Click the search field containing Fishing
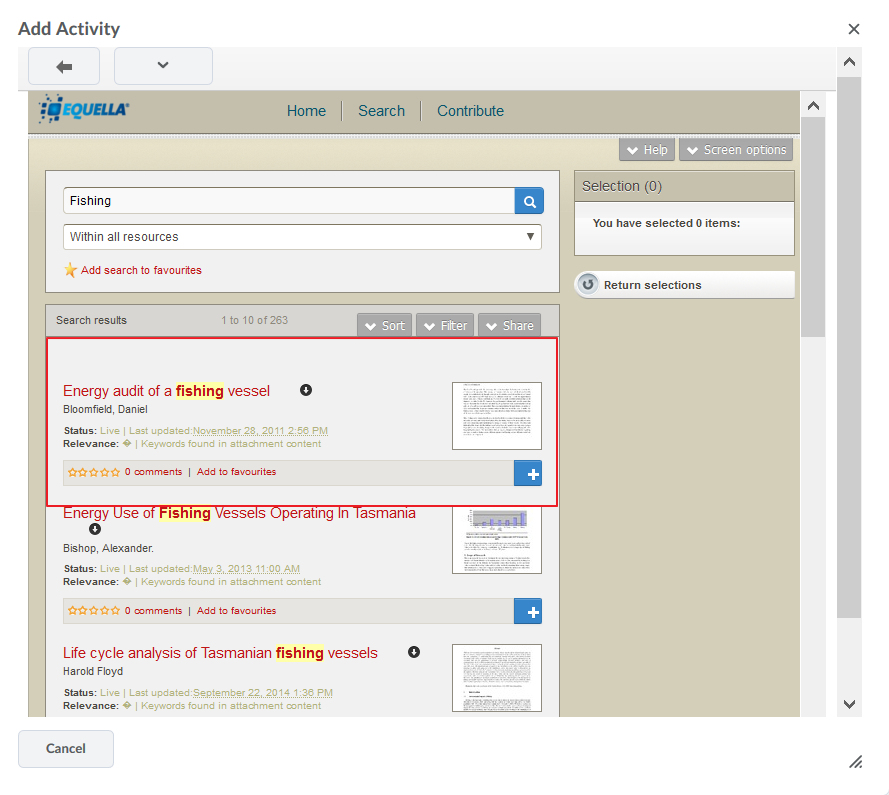889x795 pixels. pos(289,201)
